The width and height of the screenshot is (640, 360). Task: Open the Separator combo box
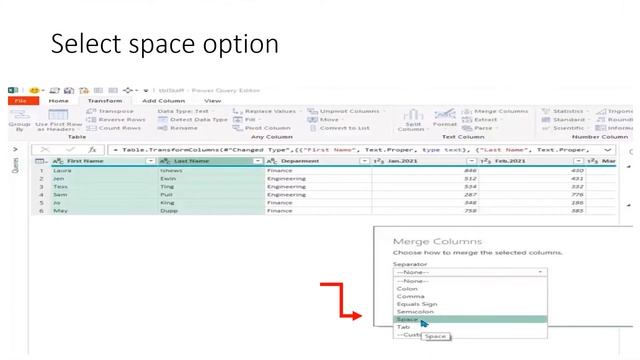tap(470, 272)
